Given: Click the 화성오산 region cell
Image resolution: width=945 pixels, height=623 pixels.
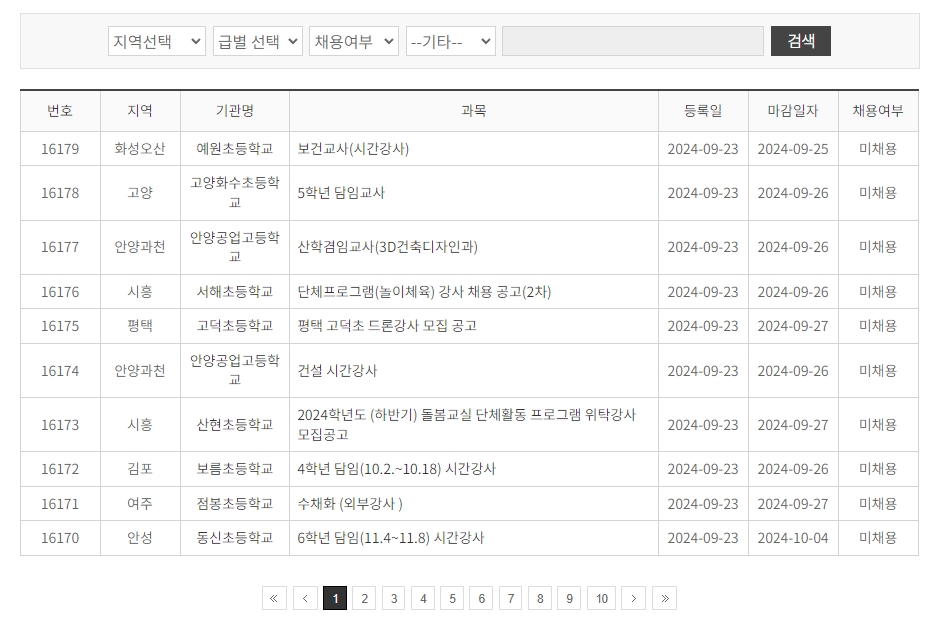Looking at the screenshot, I should 140,149.
